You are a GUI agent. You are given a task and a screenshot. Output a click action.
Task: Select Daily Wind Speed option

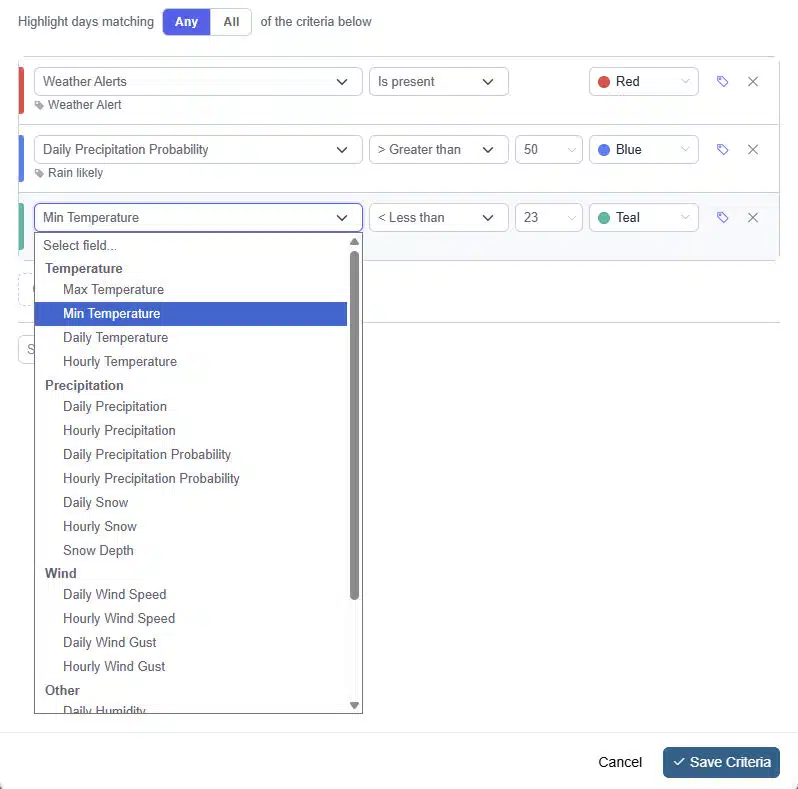[114, 595]
